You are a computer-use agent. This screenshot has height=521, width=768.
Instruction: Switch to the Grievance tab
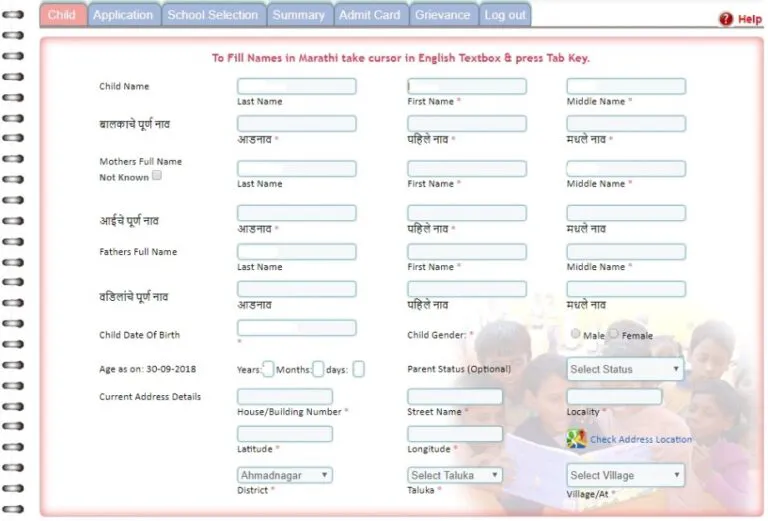coord(443,15)
